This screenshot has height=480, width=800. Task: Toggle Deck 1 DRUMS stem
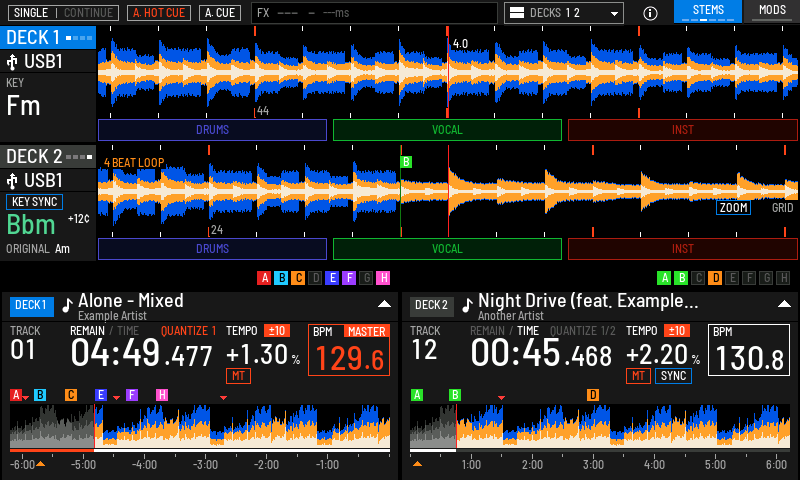(212, 130)
